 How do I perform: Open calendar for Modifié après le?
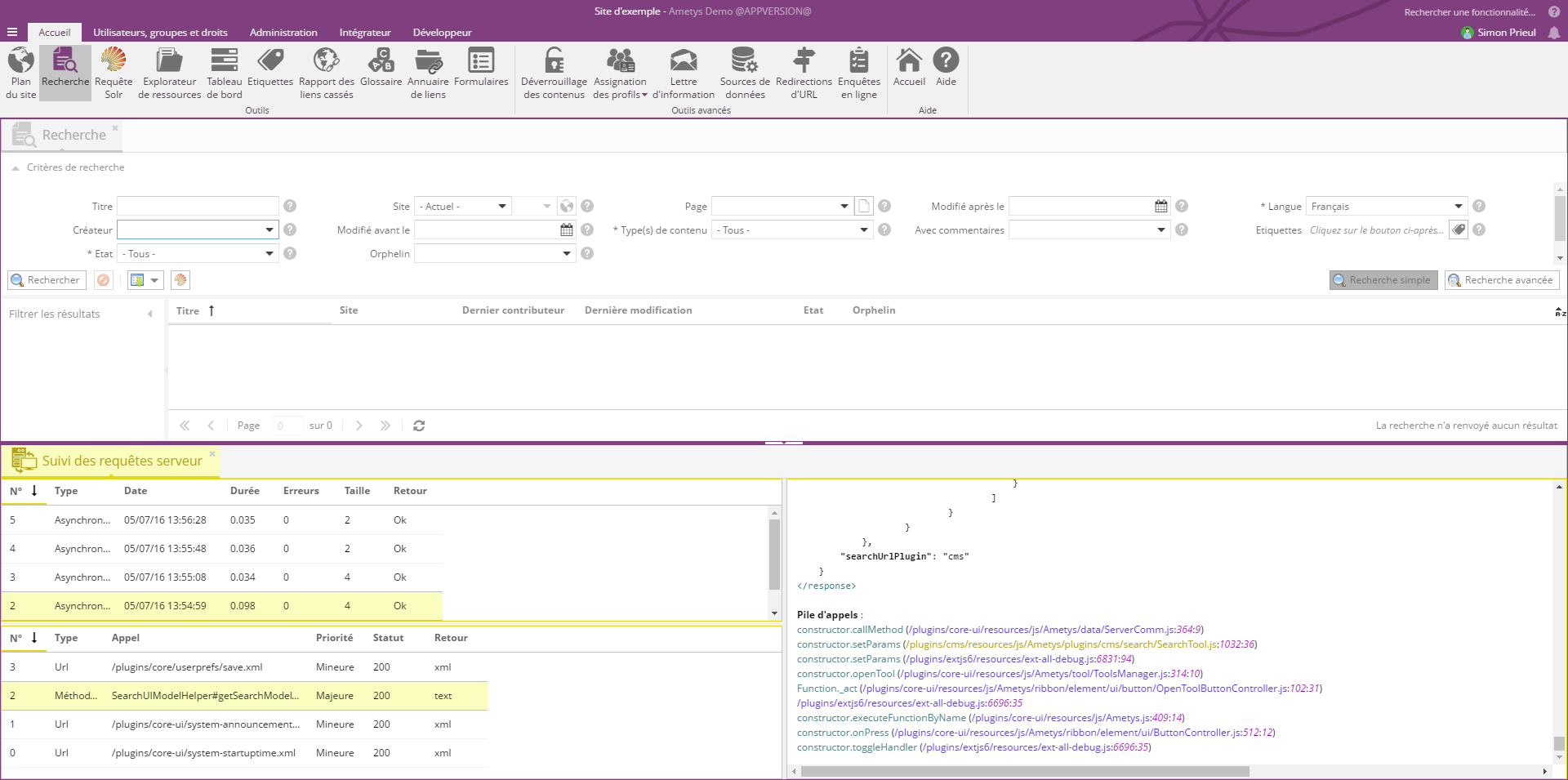pos(1161,207)
